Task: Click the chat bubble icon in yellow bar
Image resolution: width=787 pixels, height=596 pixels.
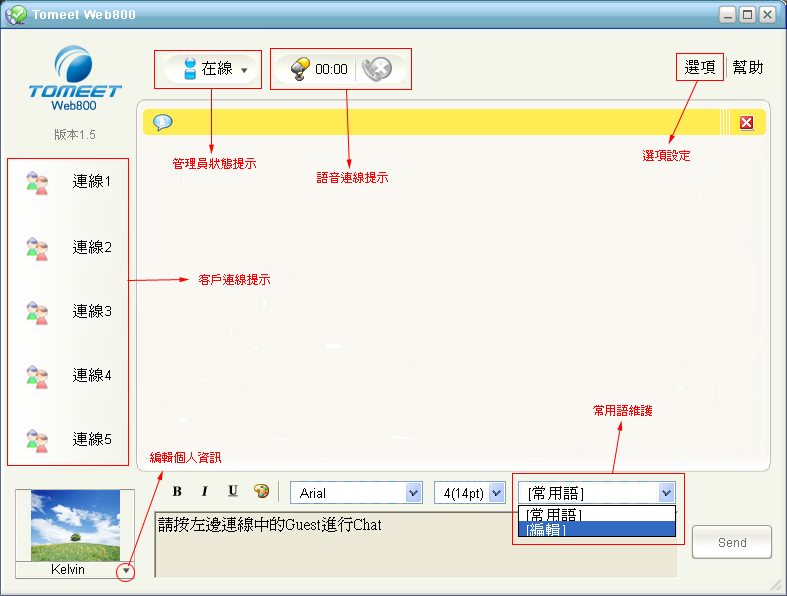Action: (162, 122)
